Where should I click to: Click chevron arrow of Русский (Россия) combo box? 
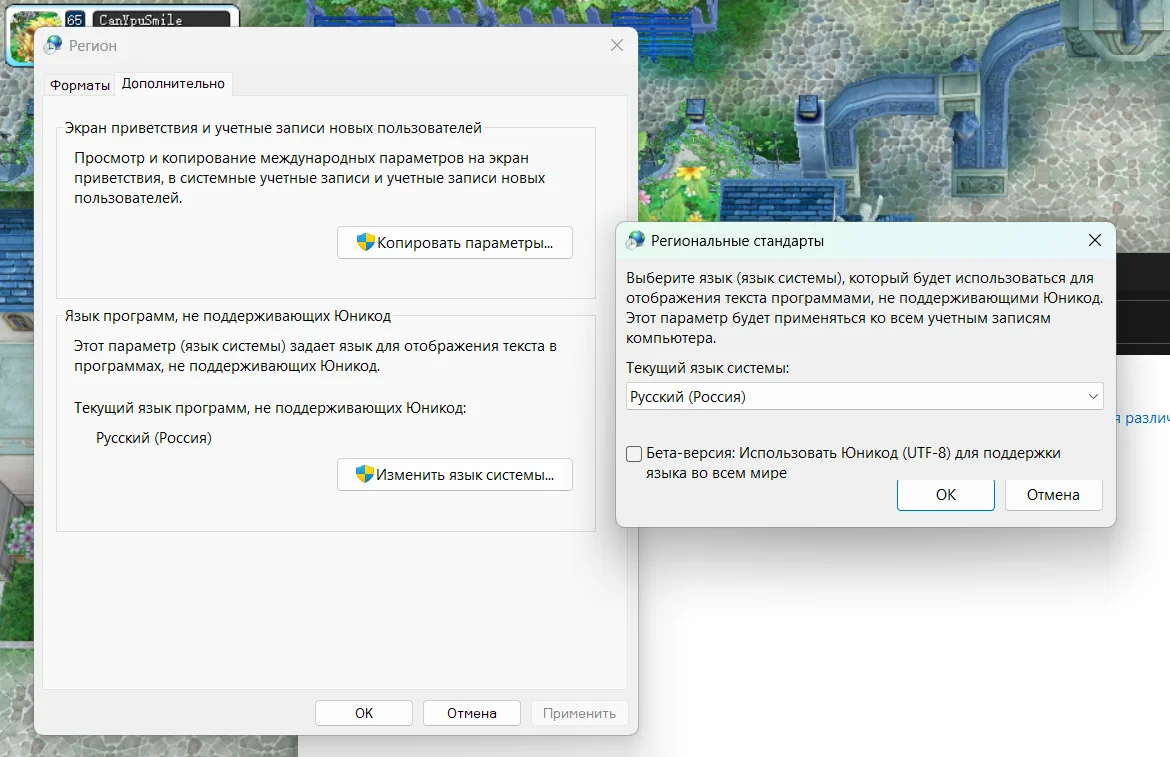point(1093,396)
